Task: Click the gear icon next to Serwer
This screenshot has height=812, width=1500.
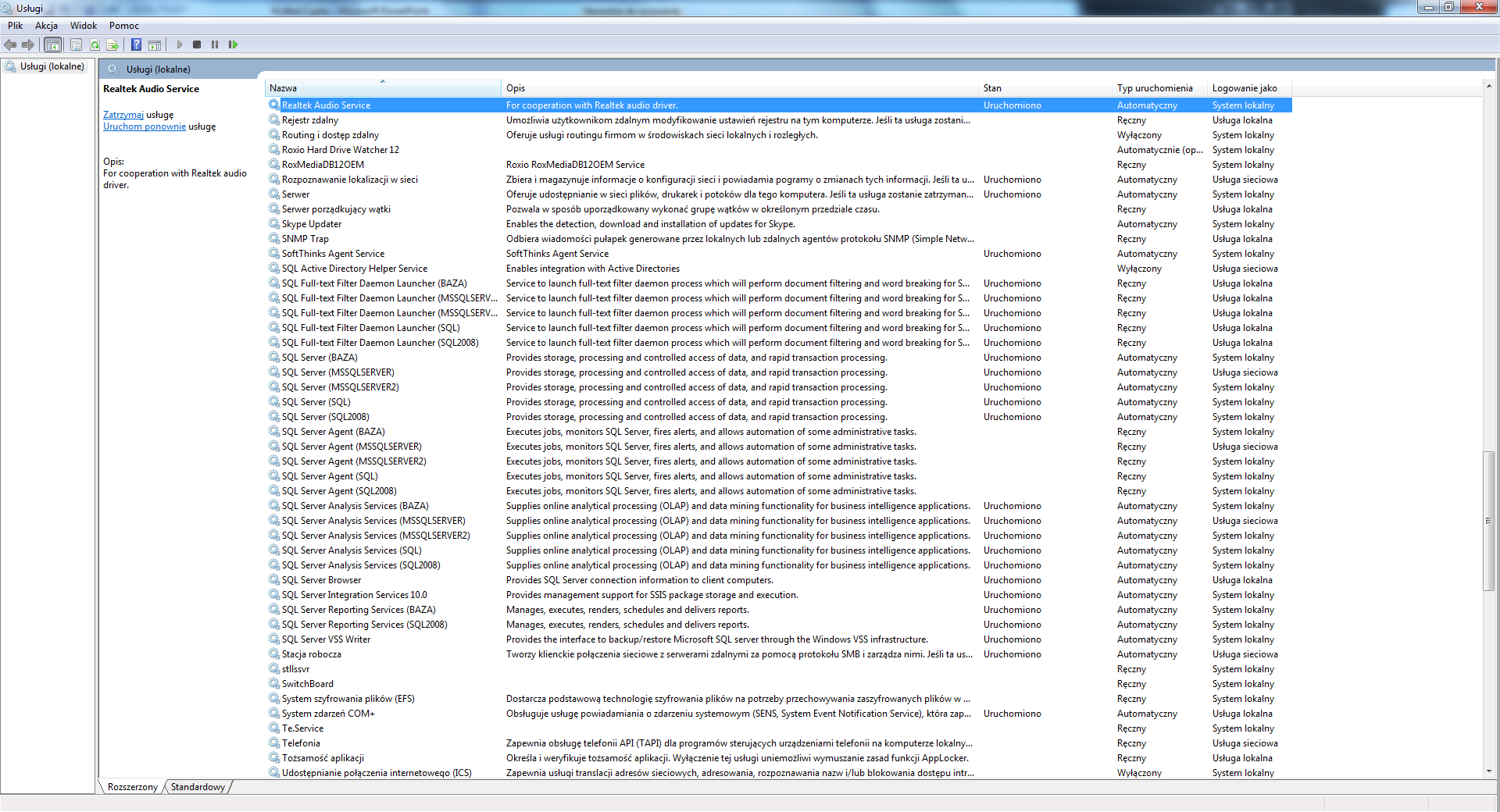Action: coord(274,194)
